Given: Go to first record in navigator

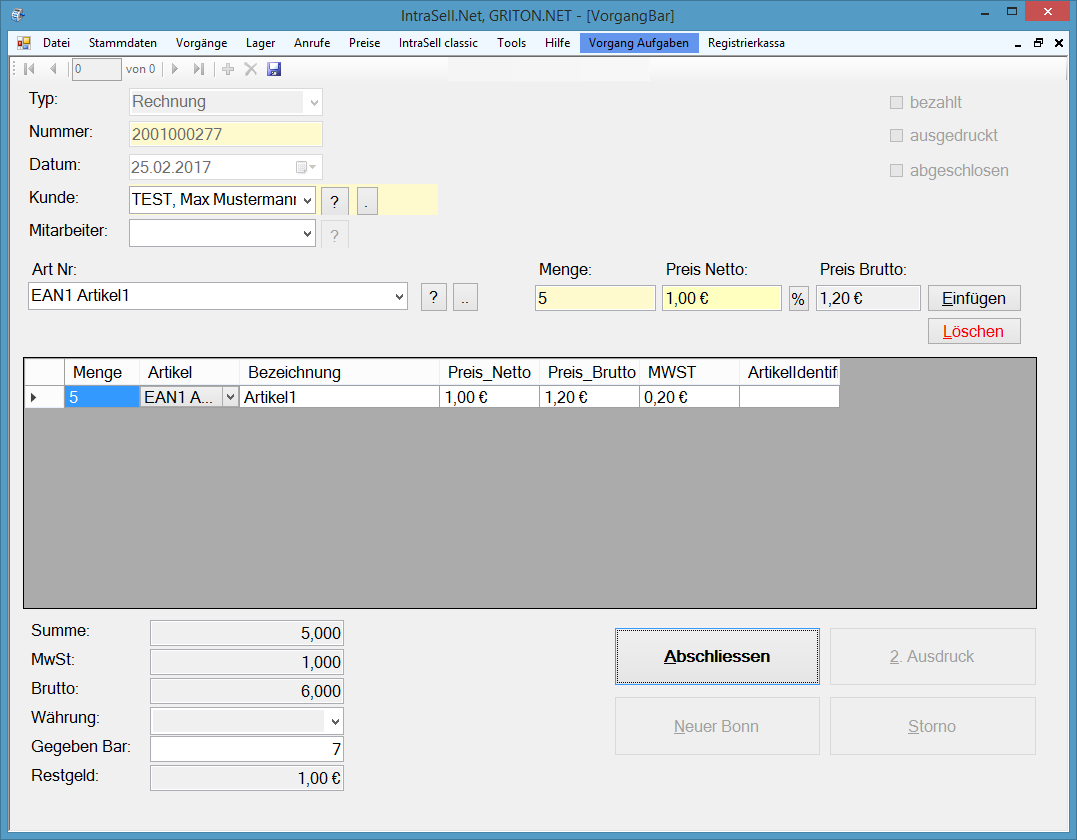Looking at the screenshot, I should click(30, 69).
